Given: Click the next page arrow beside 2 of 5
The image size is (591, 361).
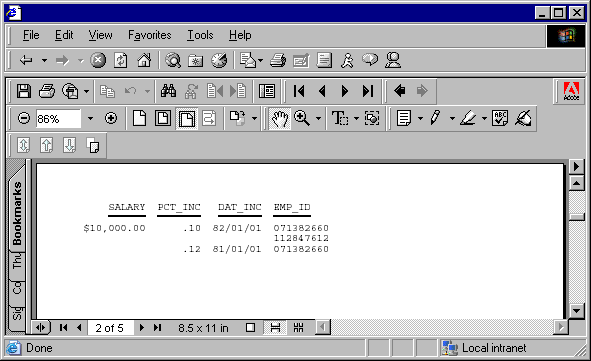Looking at the screenshot, I should click(x=142, y=328).
